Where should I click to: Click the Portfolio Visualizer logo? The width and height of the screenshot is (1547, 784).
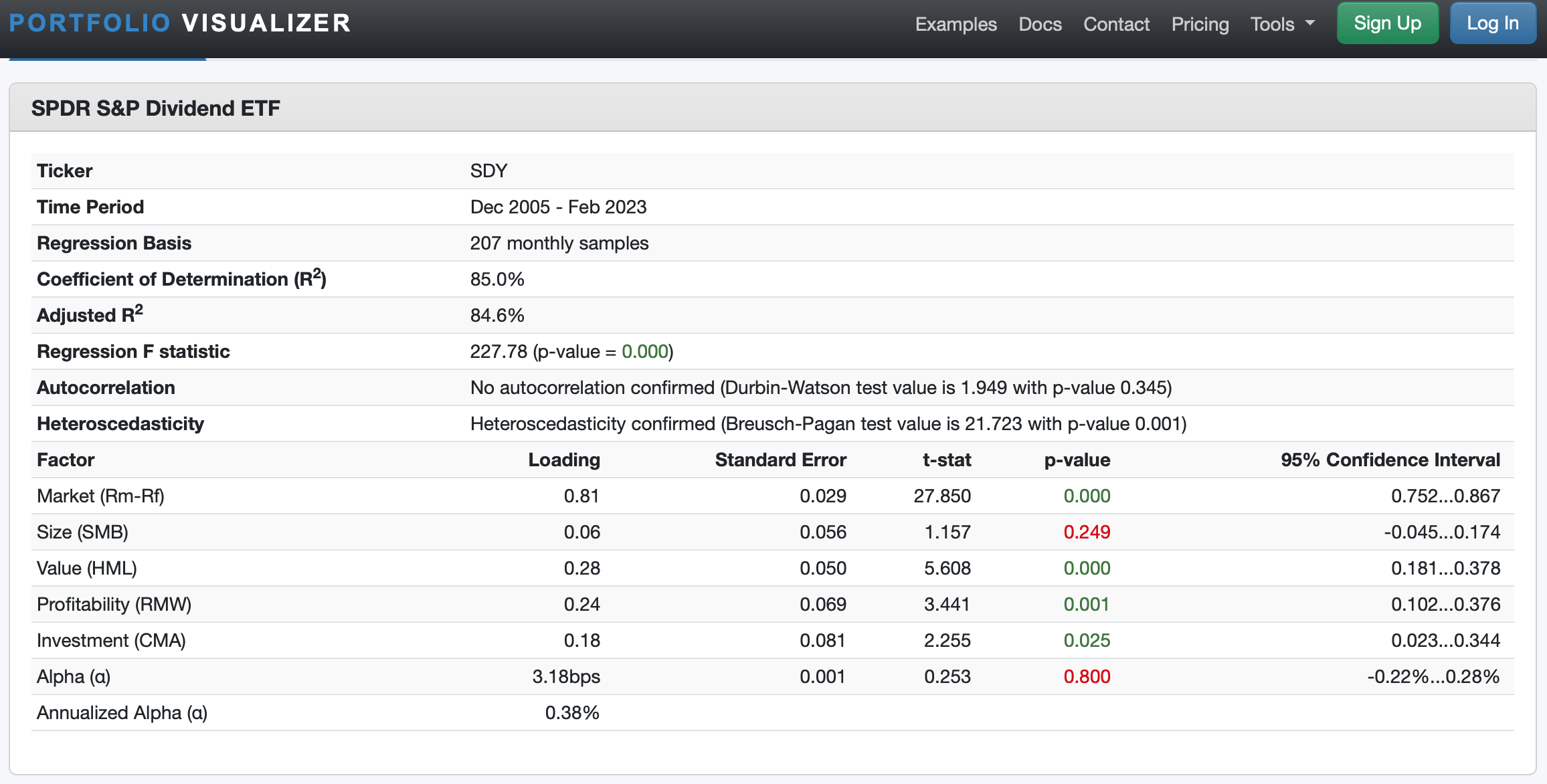pos(179,23)
